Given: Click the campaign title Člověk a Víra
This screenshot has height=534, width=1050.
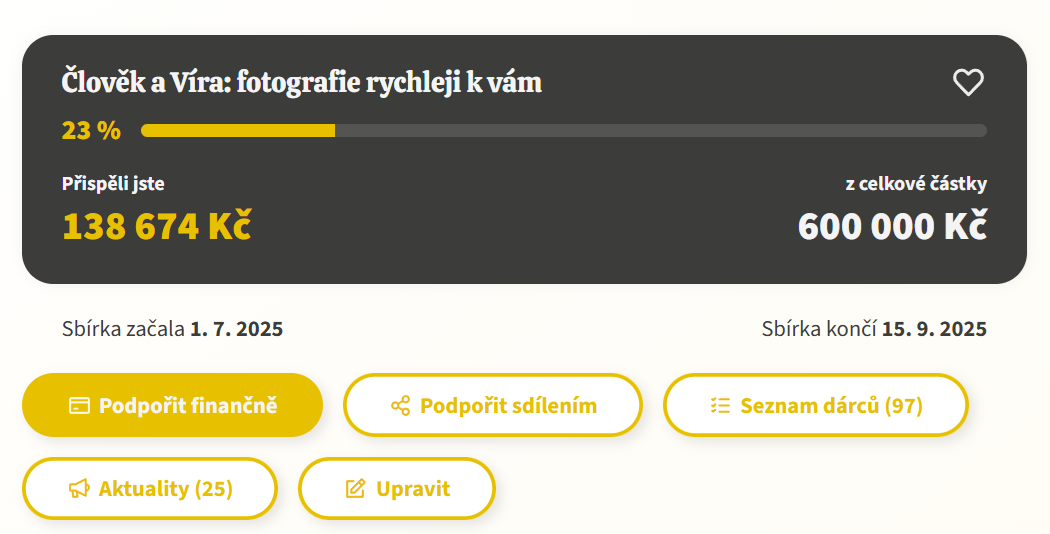Looking at the screenshot, I should pos(301,83).
